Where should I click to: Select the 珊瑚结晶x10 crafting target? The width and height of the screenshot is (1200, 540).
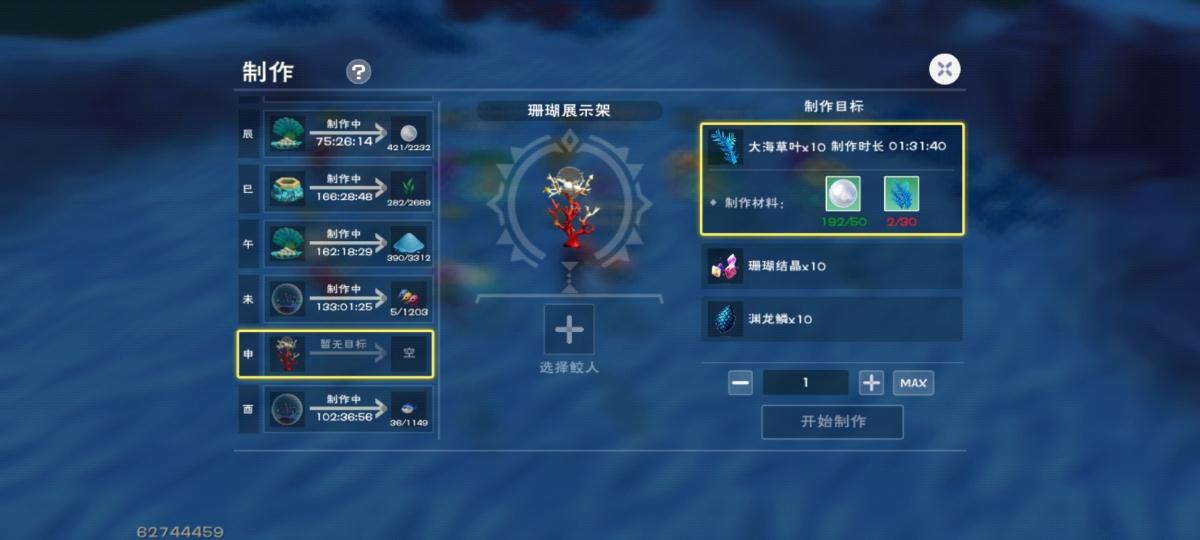click(x=832, y=267)
